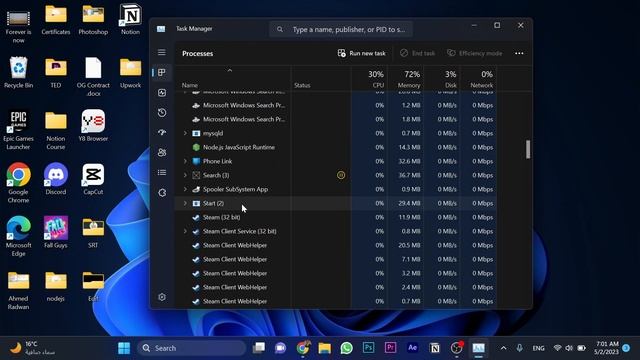Image resolution: width=640 pixels, height=360 pixels.
Task: Expand the Phone Link process group
Action: click(x=185, y=161)
